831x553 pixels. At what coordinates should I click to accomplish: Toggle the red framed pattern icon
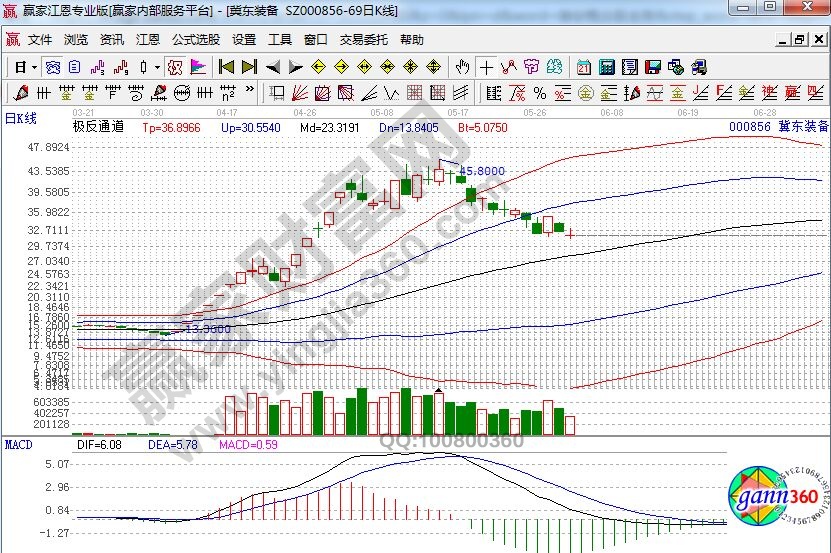tap(174, 67)
